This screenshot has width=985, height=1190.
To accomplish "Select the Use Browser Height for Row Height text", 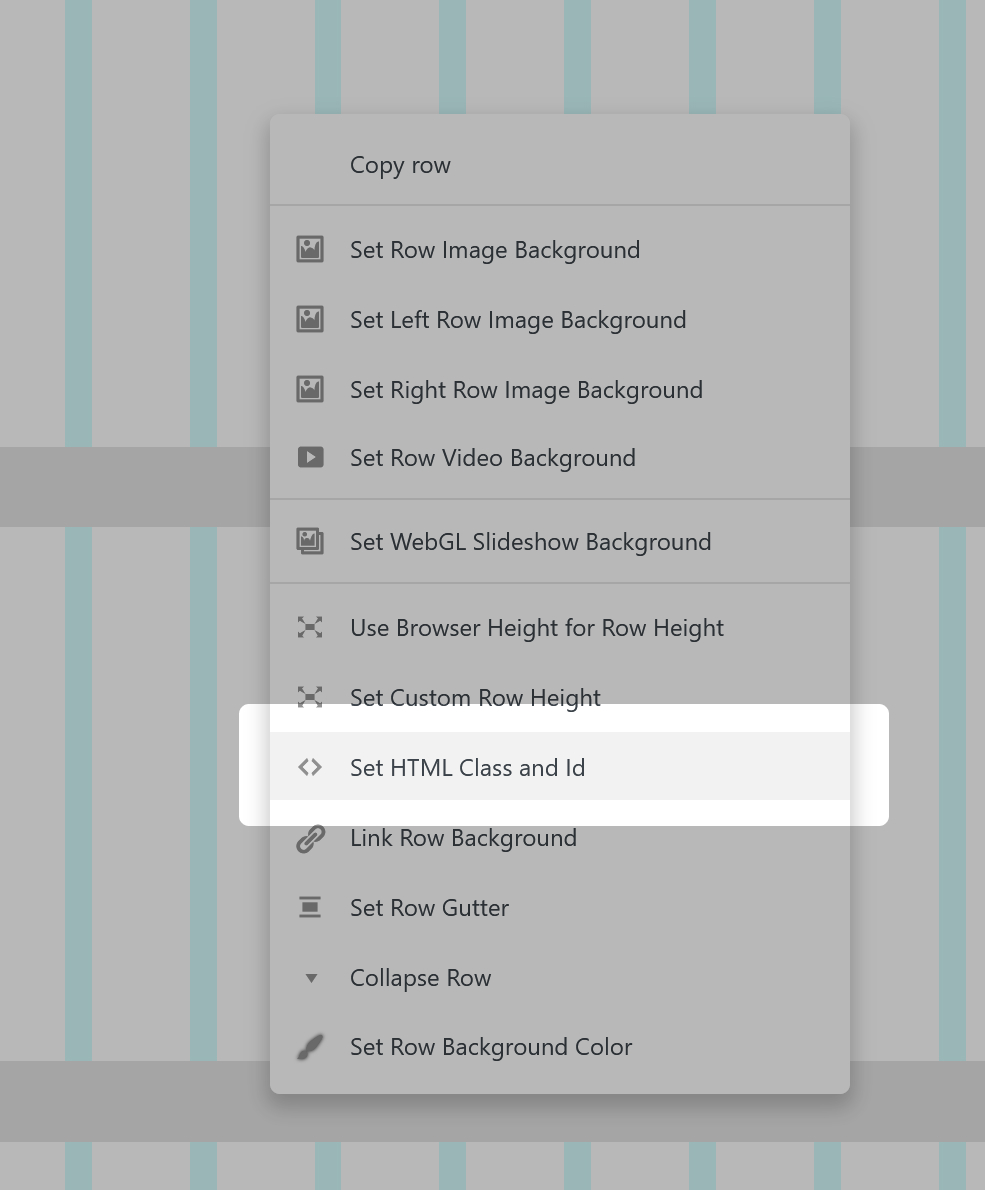I will pyautogui.click(x=536, y=628).
